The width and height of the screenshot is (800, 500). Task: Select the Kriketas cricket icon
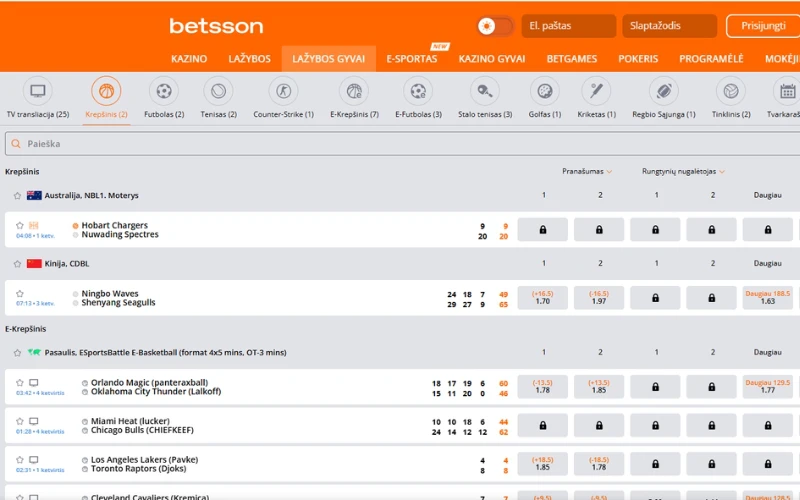(x=596, y=91)
